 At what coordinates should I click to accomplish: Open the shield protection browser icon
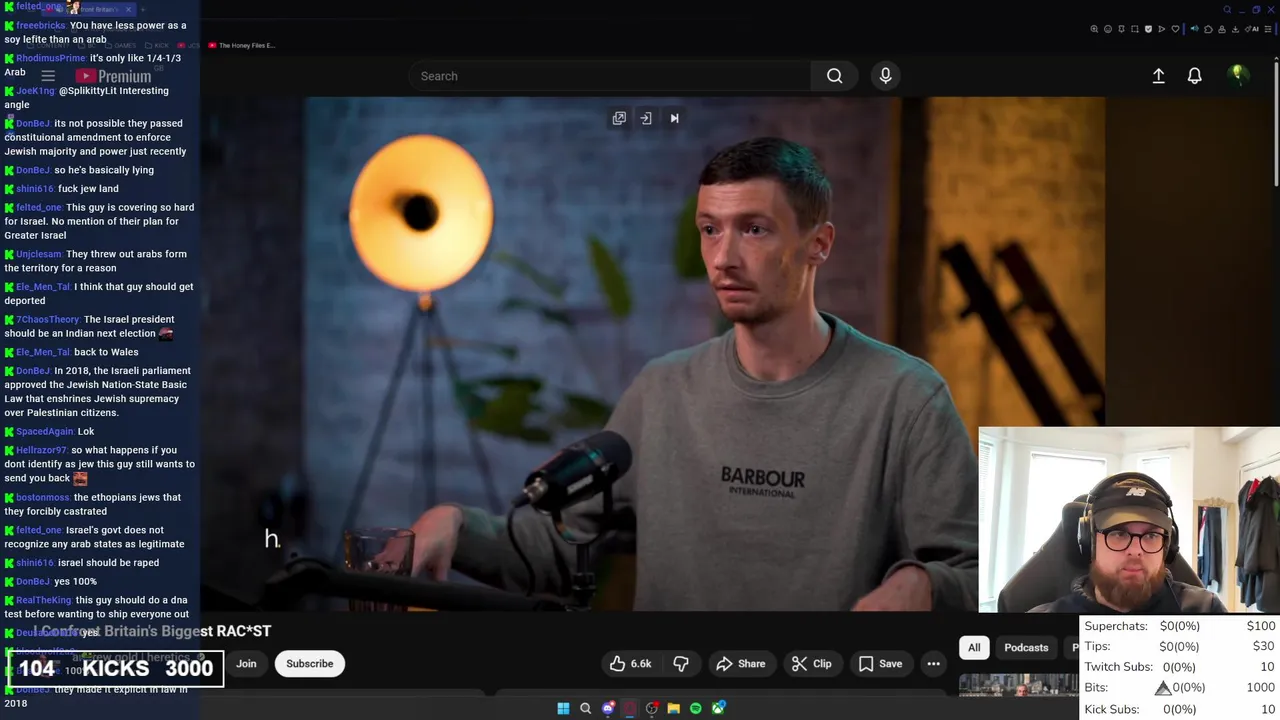click(1148, 29)
